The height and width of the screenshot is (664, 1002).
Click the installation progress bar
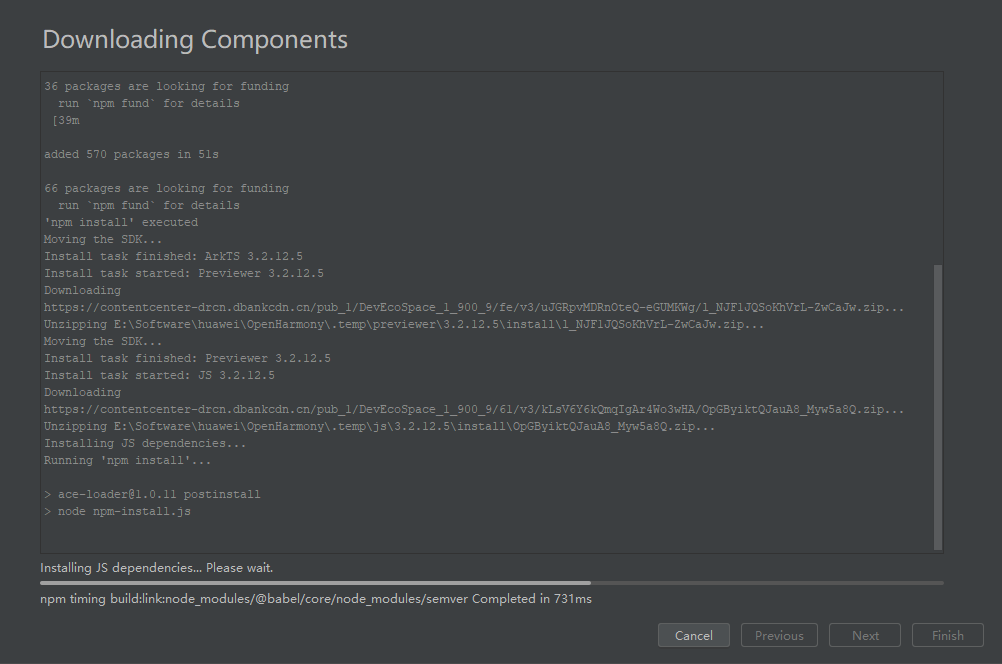click(491, 582)
